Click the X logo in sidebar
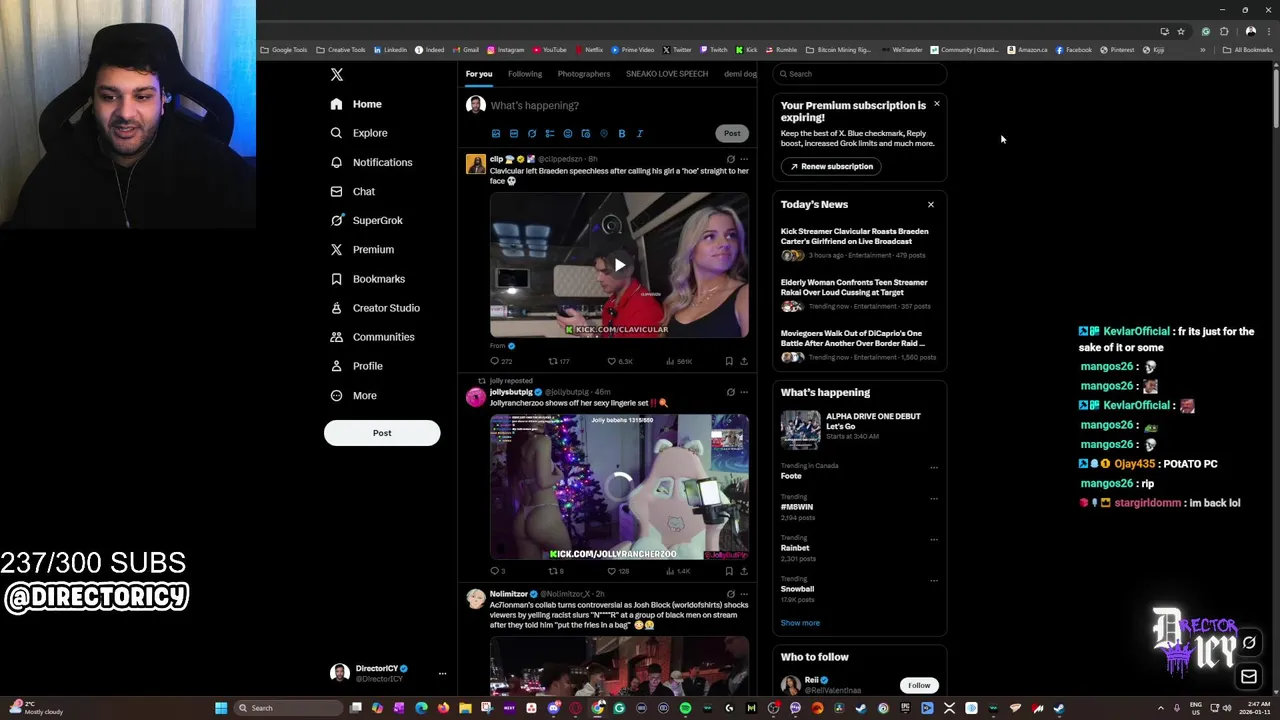 pos(337,75)
